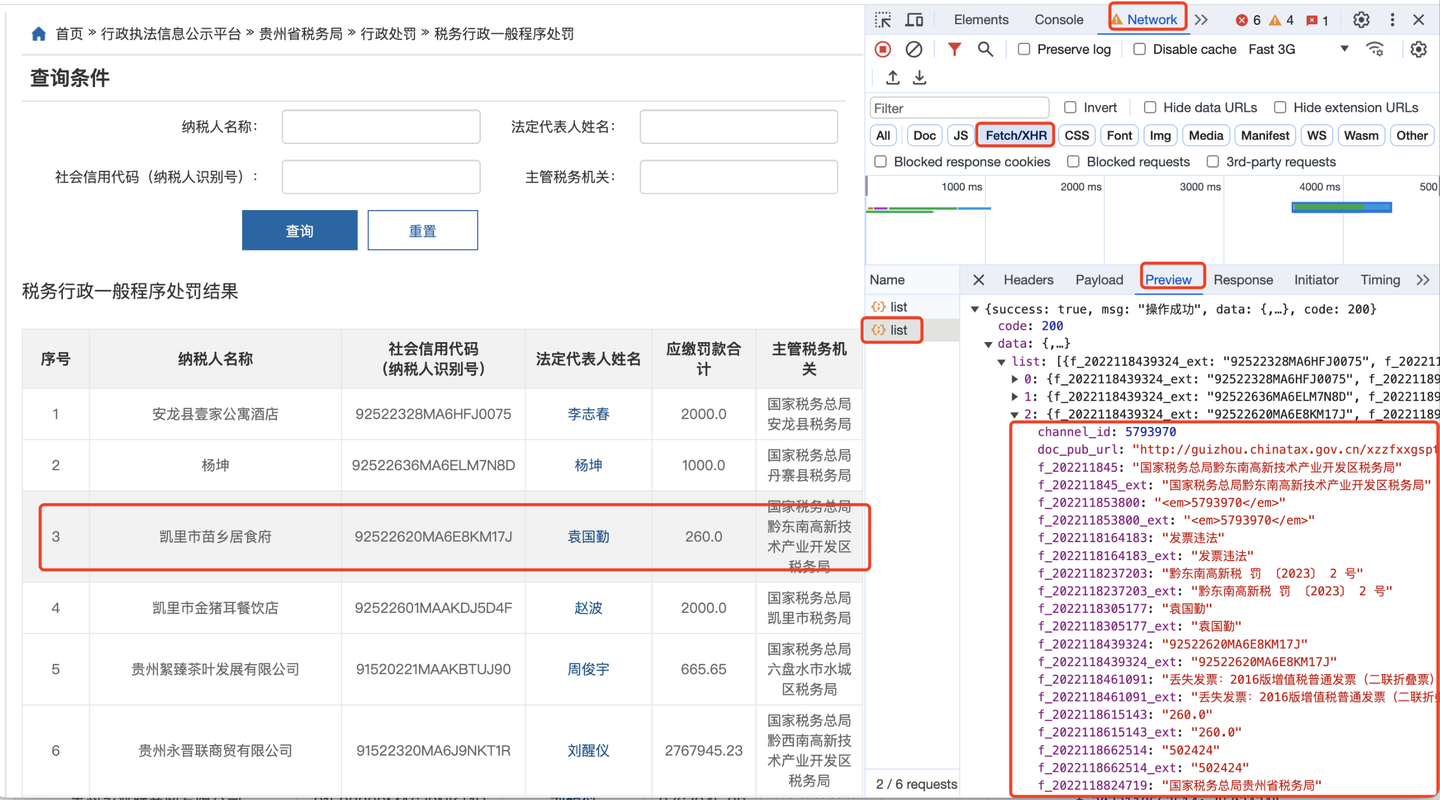Select the Network tab
Viewport: 1440px width, 800px height.
[x=1146, y=19]
